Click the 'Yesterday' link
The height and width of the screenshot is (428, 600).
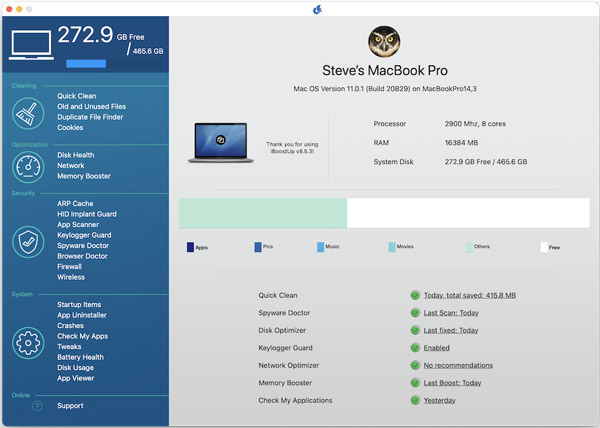pyautogui.click(x=439, y=400)
